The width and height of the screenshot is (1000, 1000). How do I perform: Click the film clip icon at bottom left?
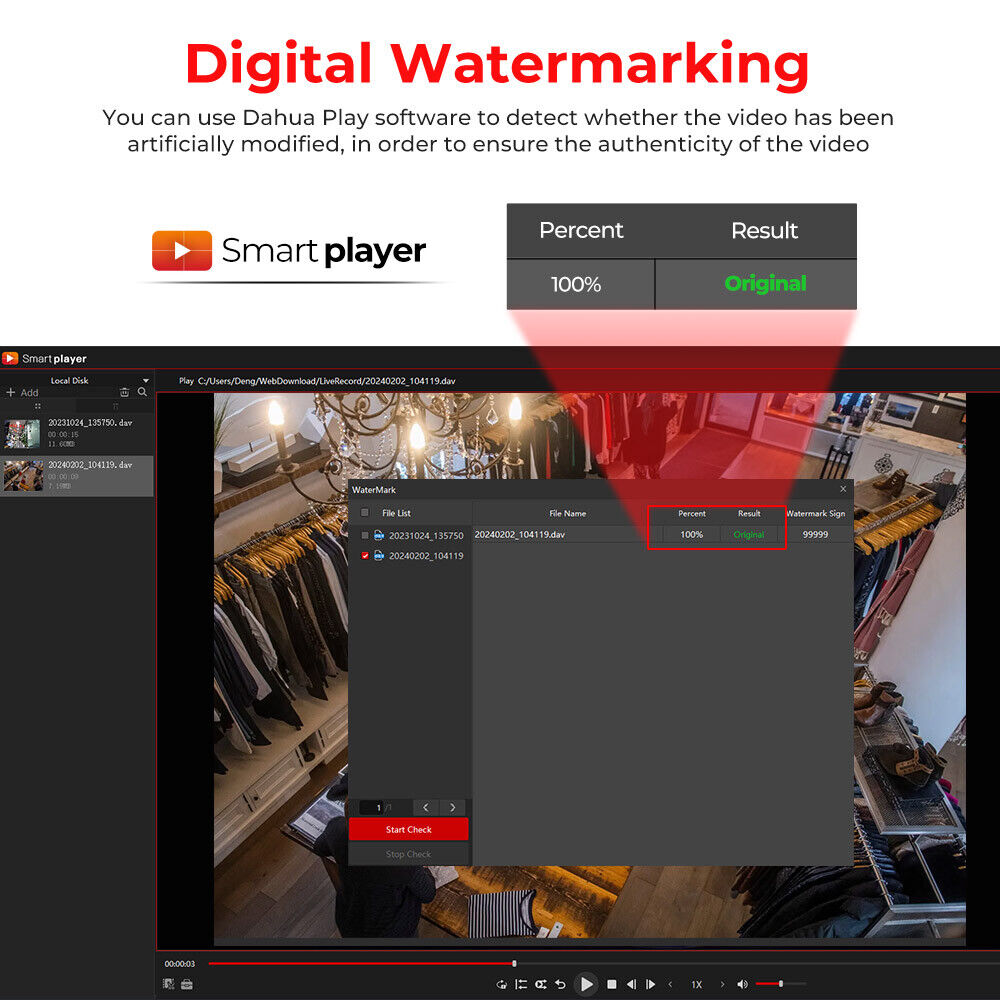(x=168, y=984)
